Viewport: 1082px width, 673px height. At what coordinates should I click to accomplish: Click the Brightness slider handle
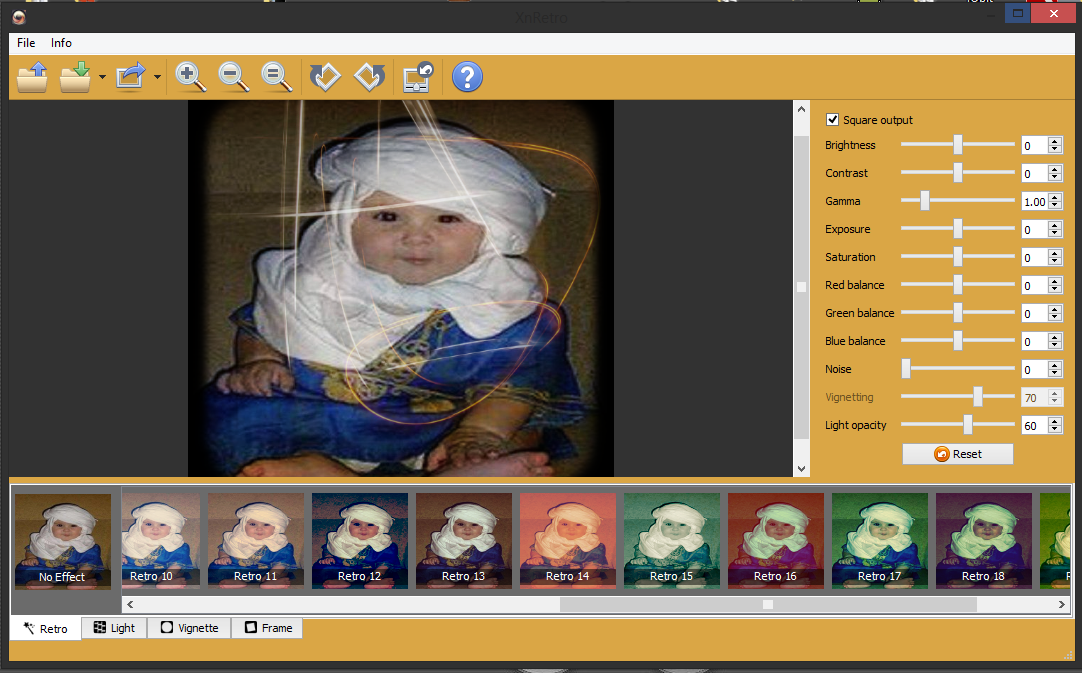tap(957, 145)
